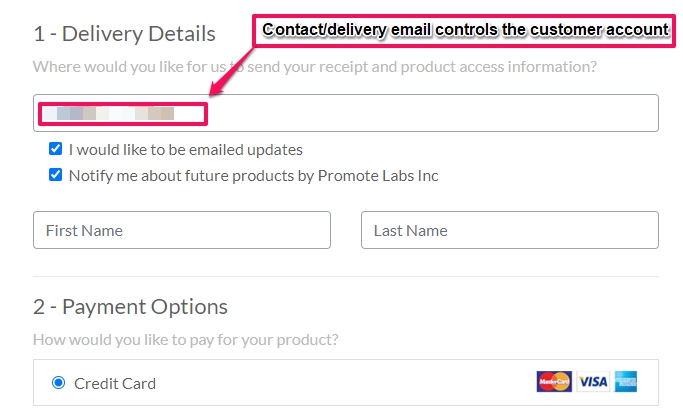Click the "2 - Payment Options" heading

coord(130,307)
